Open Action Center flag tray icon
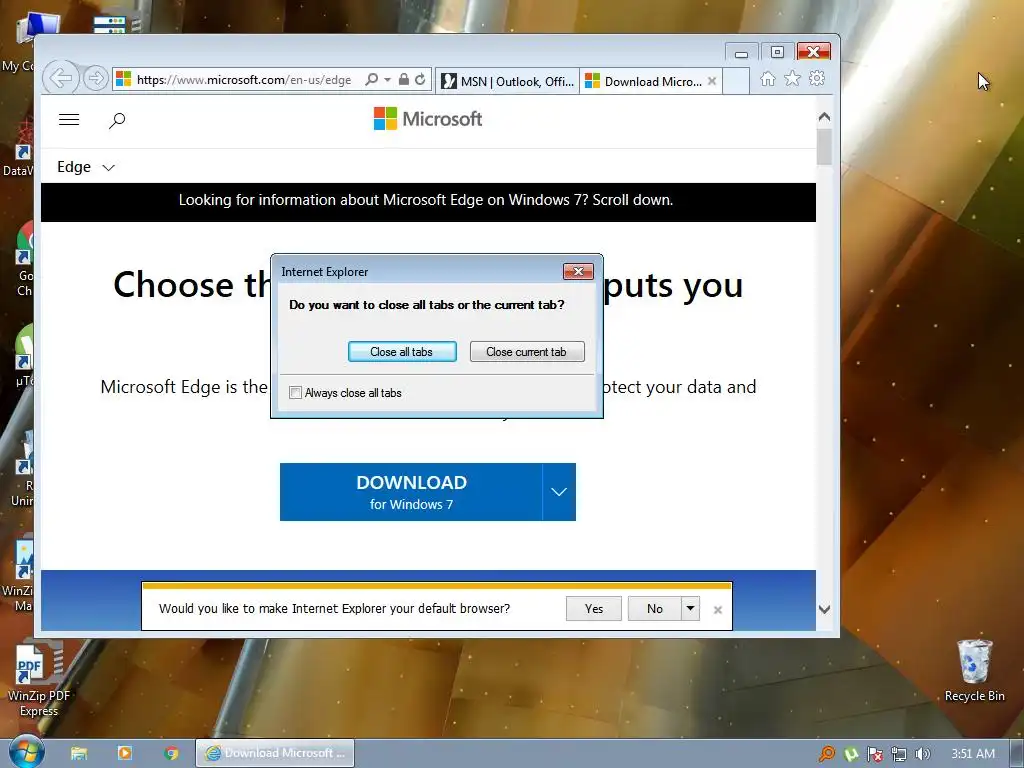Screen dimensions: 1024x768 875,754
